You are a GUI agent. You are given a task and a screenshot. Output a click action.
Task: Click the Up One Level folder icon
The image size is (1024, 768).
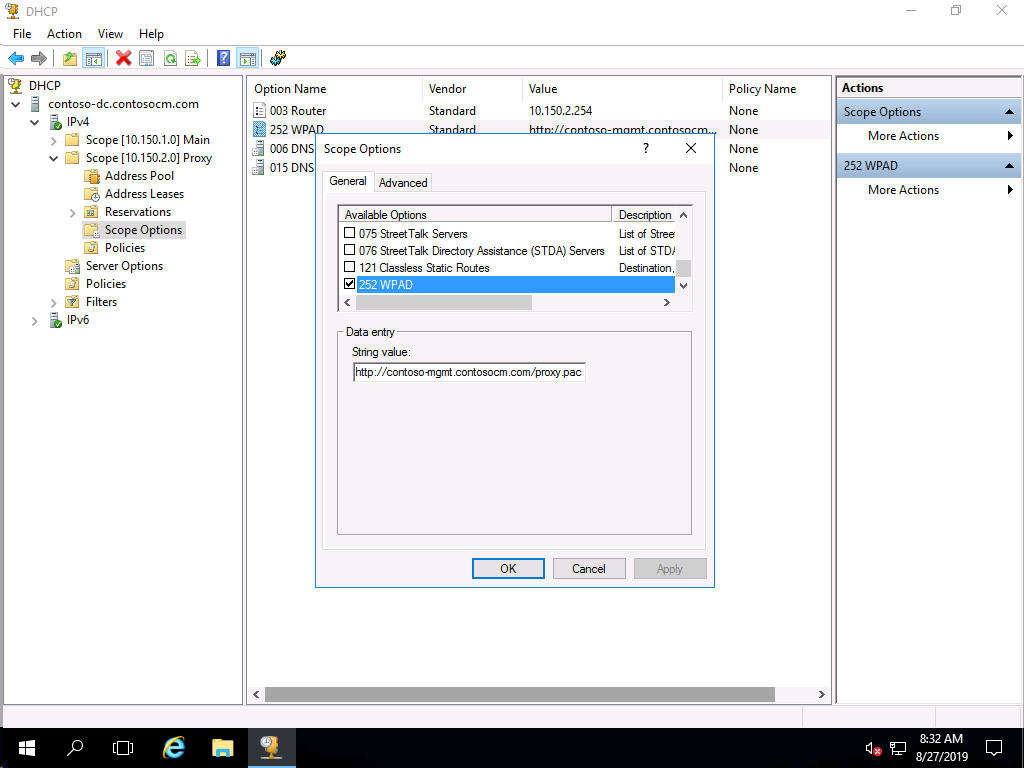(x=70, y=59)
